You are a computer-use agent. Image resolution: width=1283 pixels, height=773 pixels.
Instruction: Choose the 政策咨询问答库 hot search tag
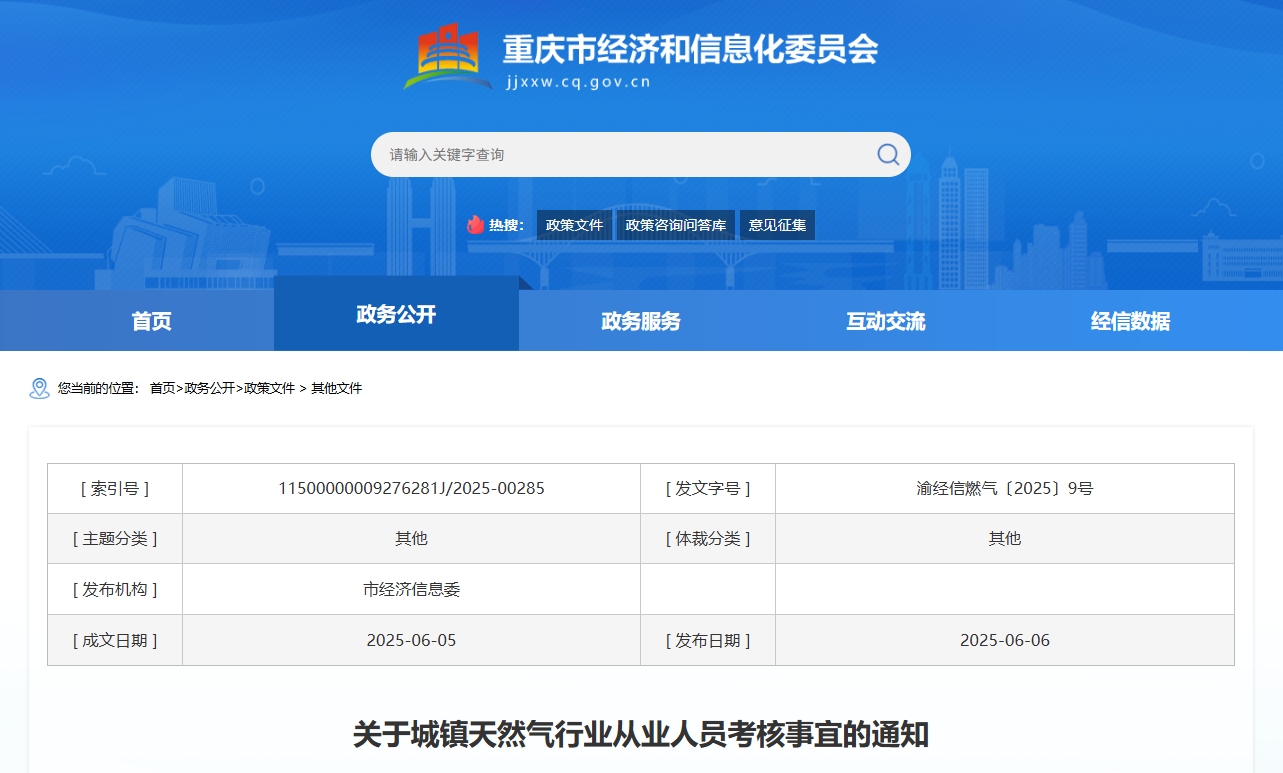(675, 225)
